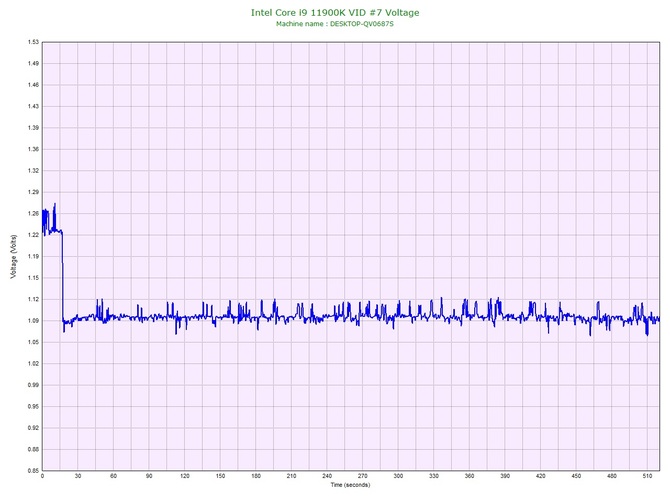Click the 0.99 voltage axis tick label
The height and width of the screenshot is (502, 670).
[x=33, y=384]
